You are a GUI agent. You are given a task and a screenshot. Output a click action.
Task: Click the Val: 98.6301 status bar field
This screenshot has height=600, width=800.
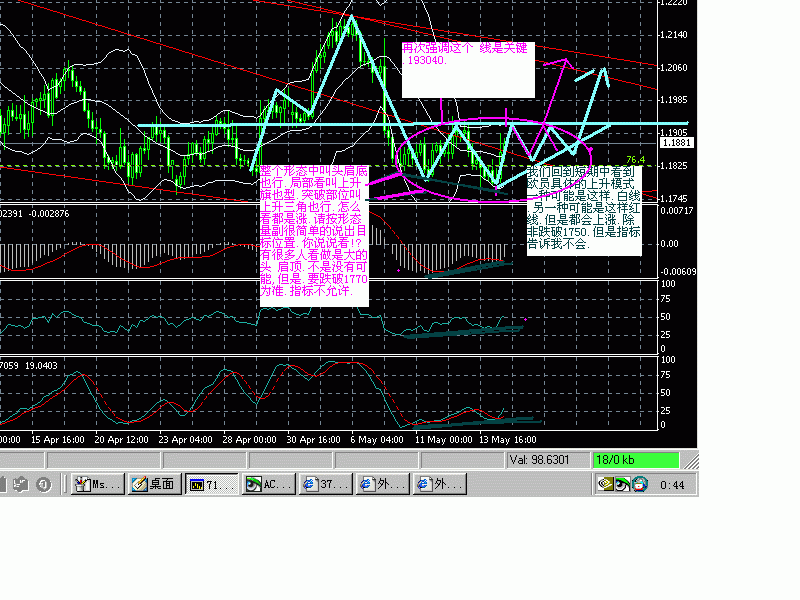pyautogui.click(x=547, y=460)
